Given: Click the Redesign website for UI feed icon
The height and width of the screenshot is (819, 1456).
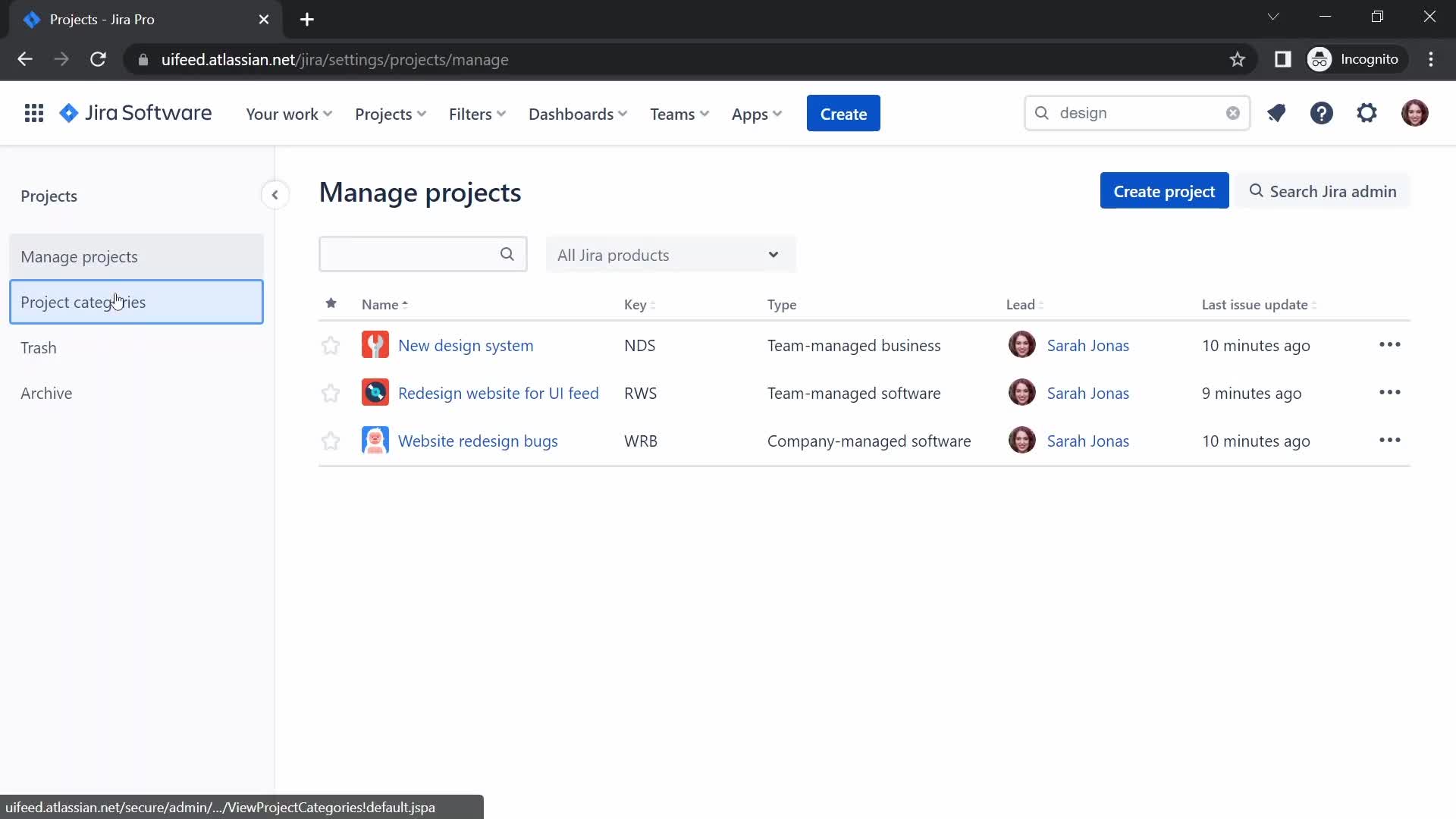Looking at the screenshot, I should [x=375, y=393].
